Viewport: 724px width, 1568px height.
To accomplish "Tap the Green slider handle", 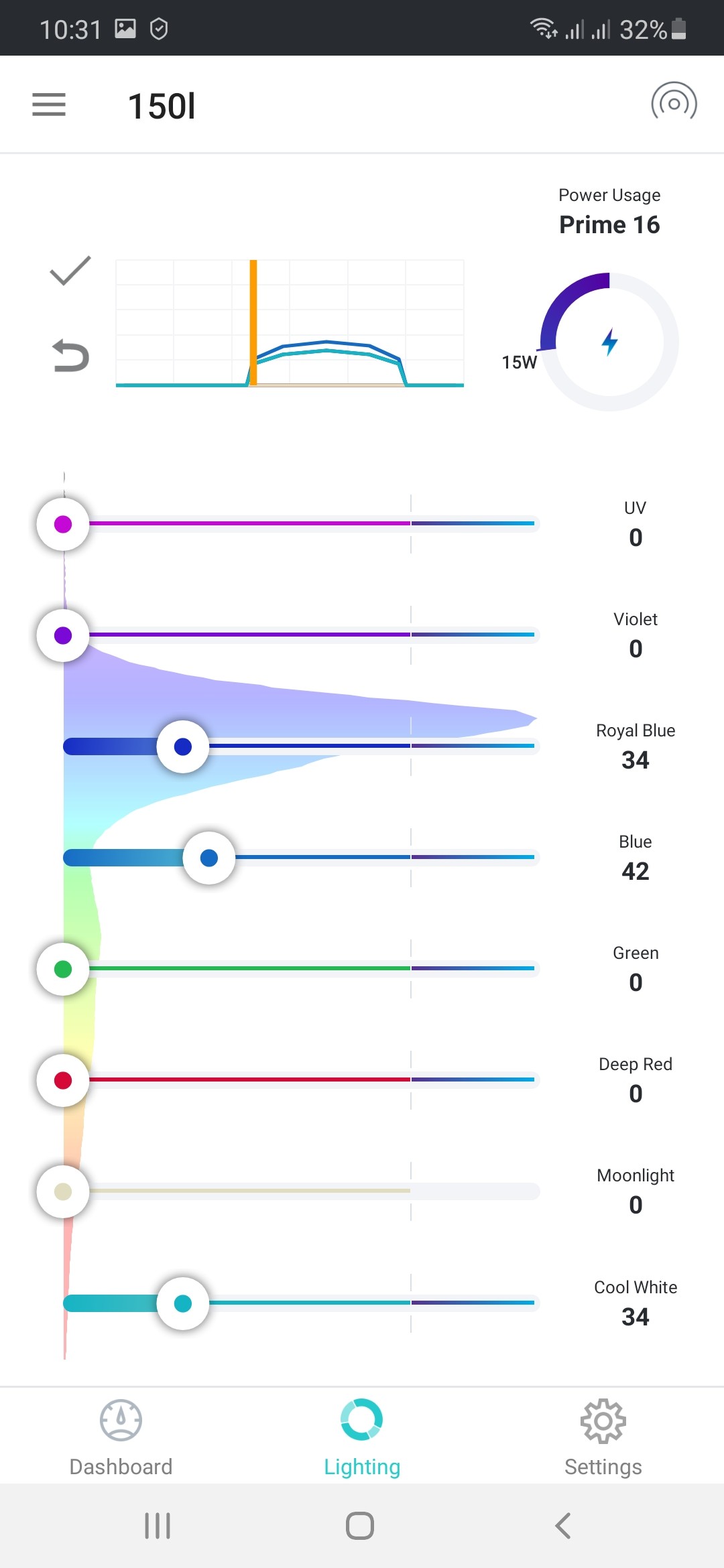I will [x=63, y=969].
